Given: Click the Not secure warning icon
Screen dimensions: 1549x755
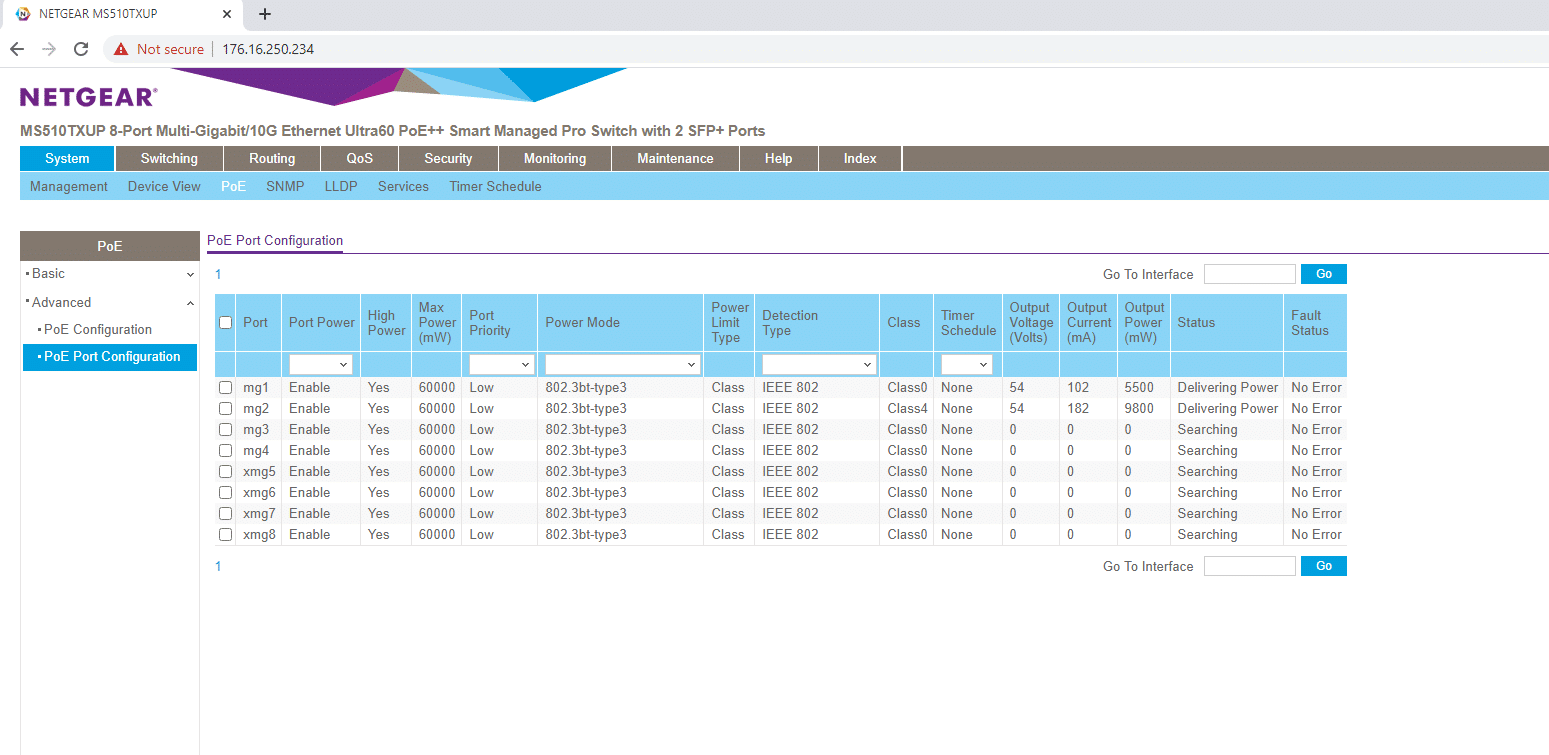Looking at the screenshot, I should click(x=121, y=49).
